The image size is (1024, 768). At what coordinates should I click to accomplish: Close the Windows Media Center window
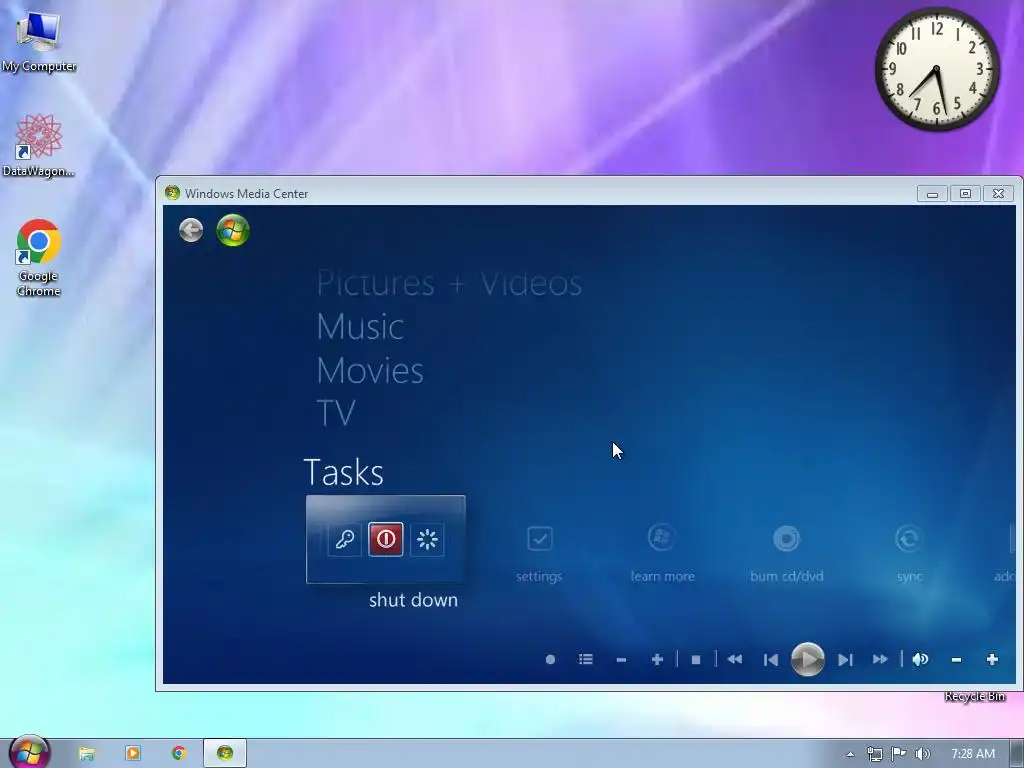click(999, 193)
